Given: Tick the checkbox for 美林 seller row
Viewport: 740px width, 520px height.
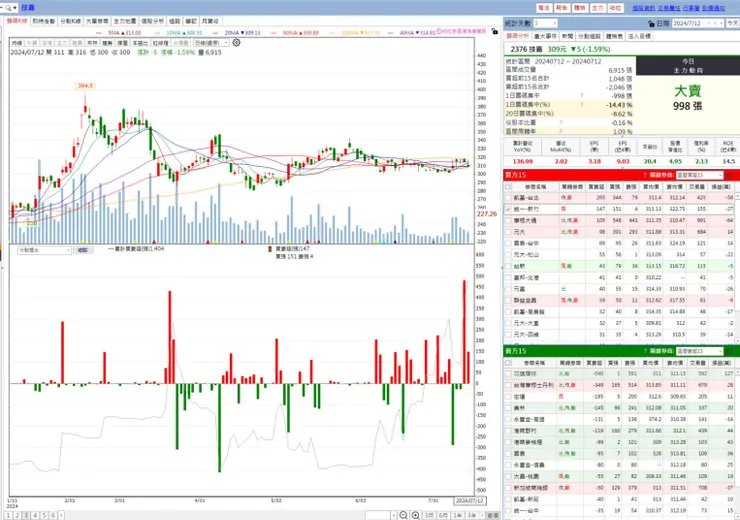Looking at the screenshot, I should coord(508,408).
